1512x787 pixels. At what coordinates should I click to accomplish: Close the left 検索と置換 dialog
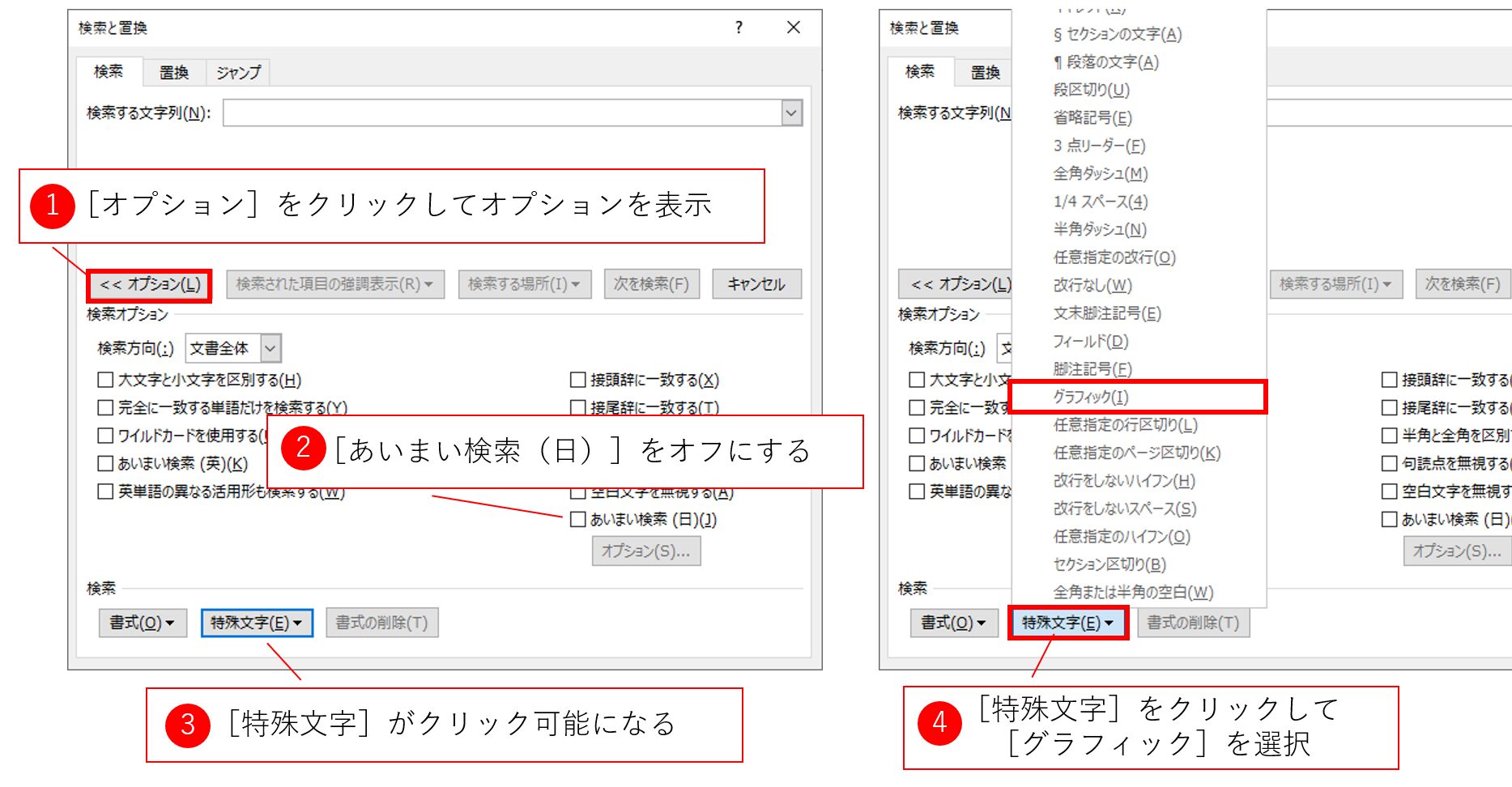(x=794, y=28)
